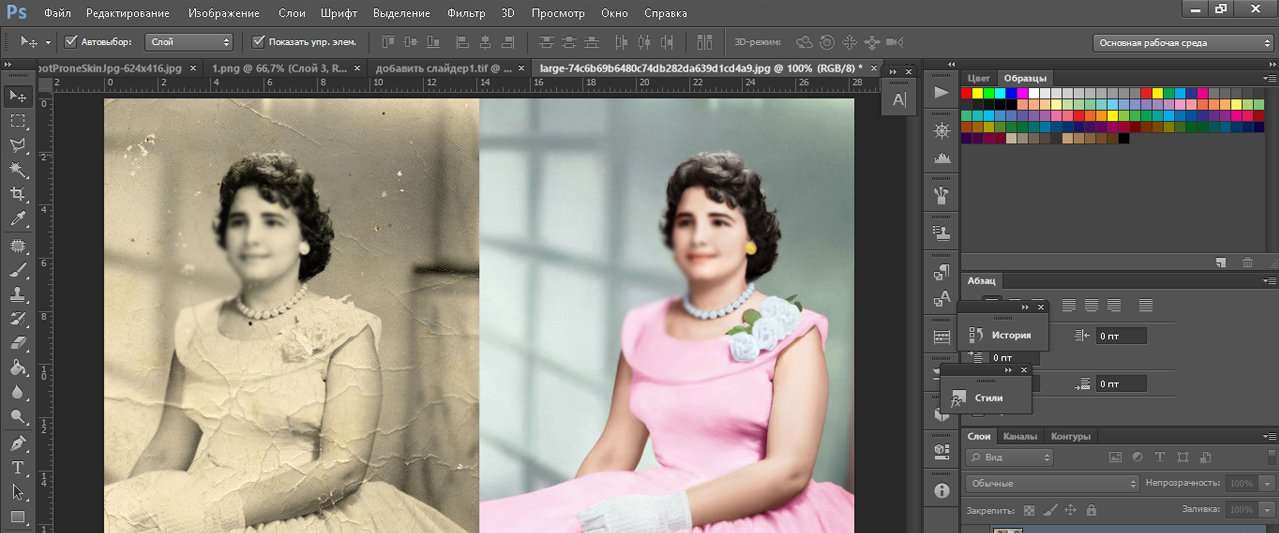Select the Magic Wand tool

[18, 171]
